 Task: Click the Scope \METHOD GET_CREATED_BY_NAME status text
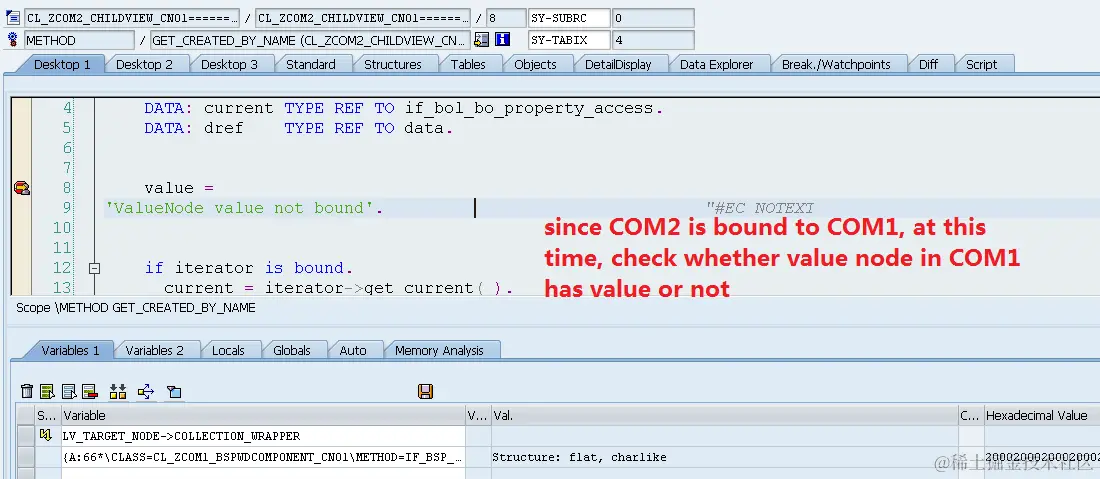tap(135, 307)
